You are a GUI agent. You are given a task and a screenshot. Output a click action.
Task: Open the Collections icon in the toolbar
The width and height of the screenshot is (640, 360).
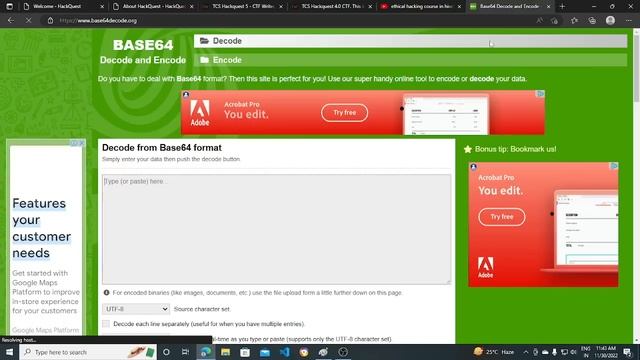coord(592,20)
